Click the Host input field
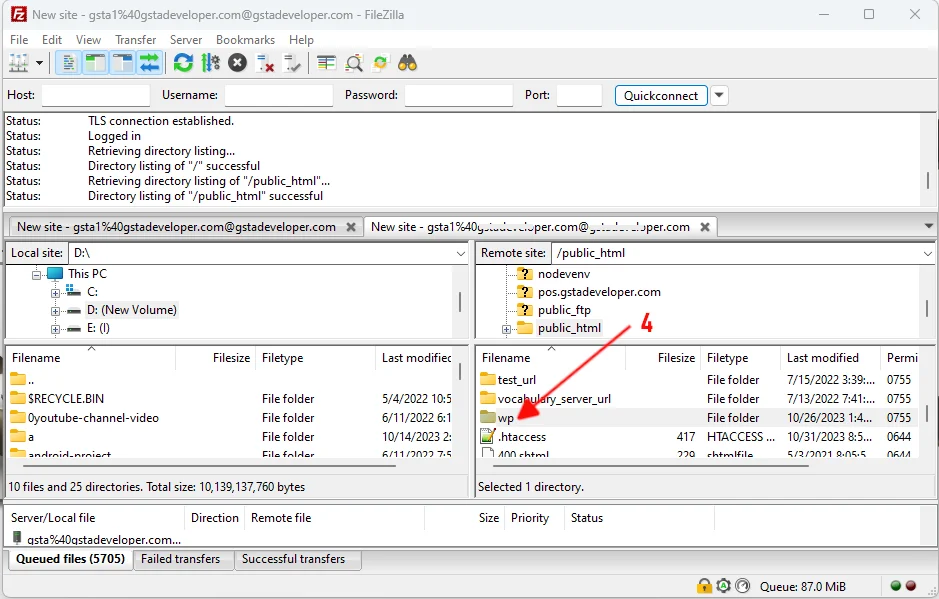The width and height of the screenshot is (939, 599). [95, 96]
